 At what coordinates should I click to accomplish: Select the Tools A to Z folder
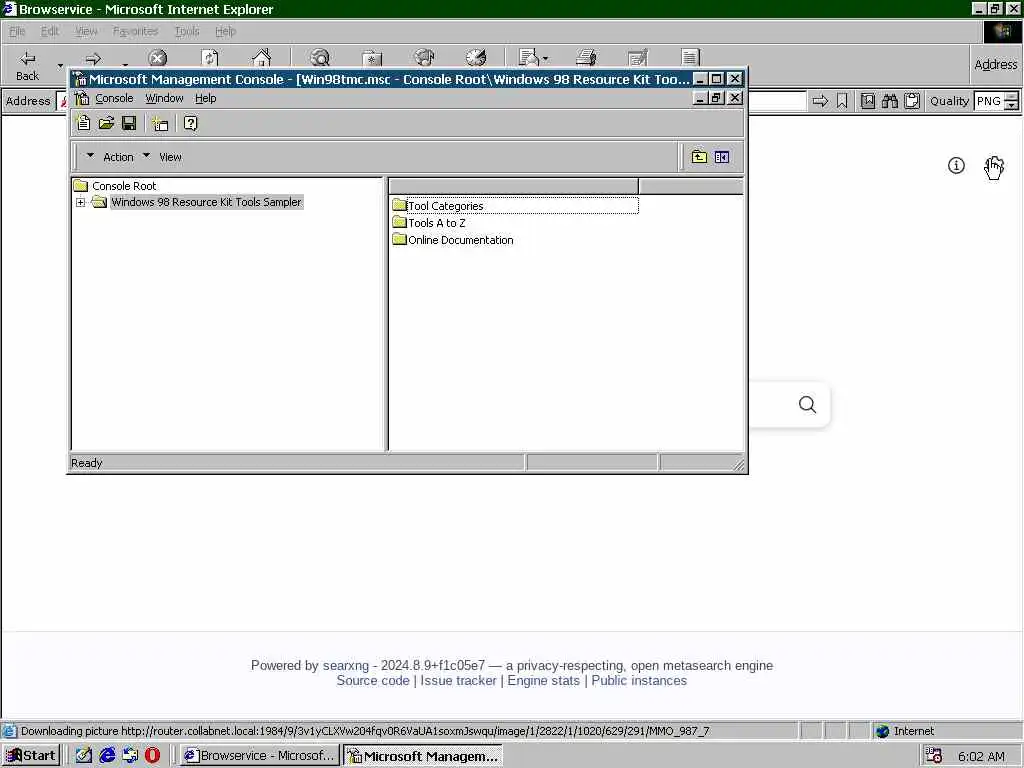[x=436, y=223]
